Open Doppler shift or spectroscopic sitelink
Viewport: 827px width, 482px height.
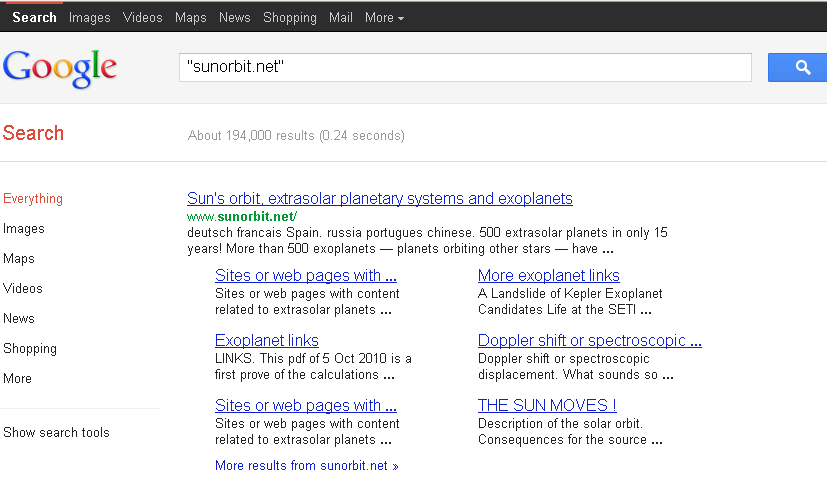click(x=590, y=341)
